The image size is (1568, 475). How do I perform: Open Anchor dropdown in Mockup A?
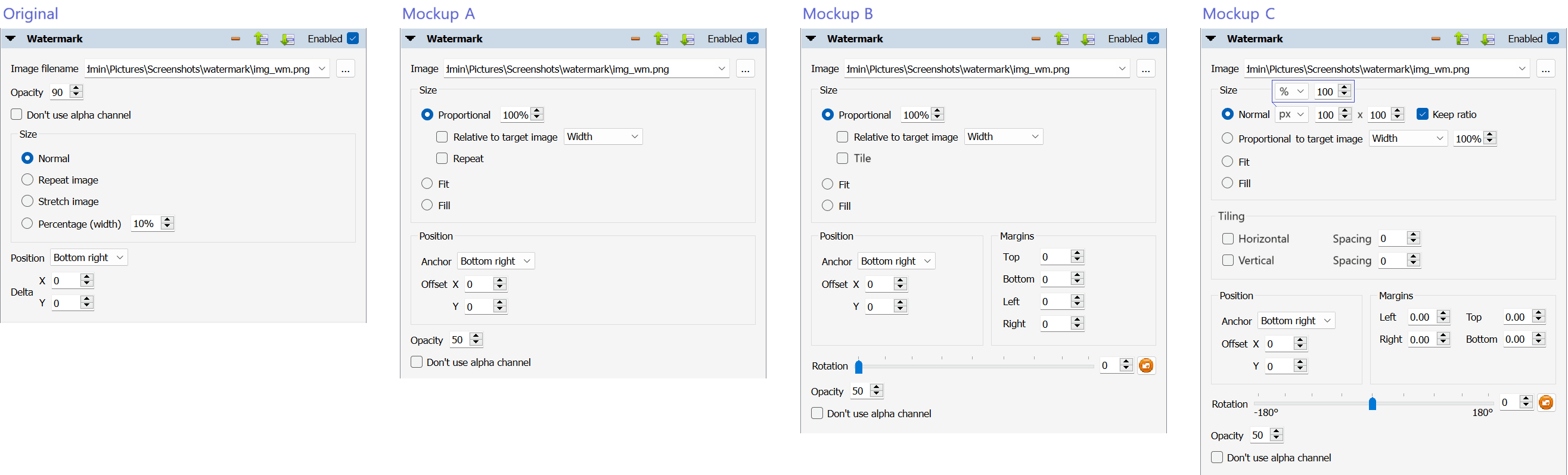[x=495, y=261]
